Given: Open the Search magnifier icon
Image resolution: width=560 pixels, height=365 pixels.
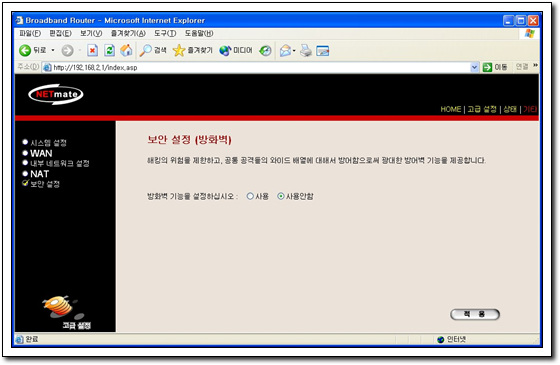Looking at the screenshot, I should click(146, 50).
